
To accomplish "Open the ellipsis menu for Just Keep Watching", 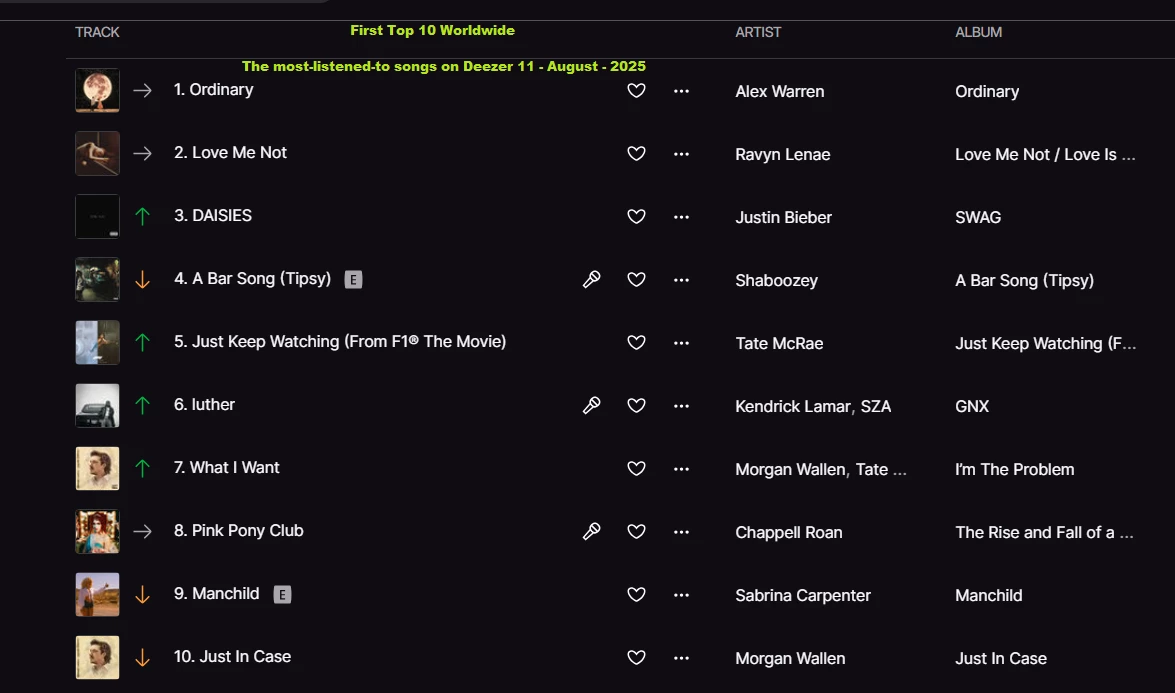I will (x=681, y=343).
